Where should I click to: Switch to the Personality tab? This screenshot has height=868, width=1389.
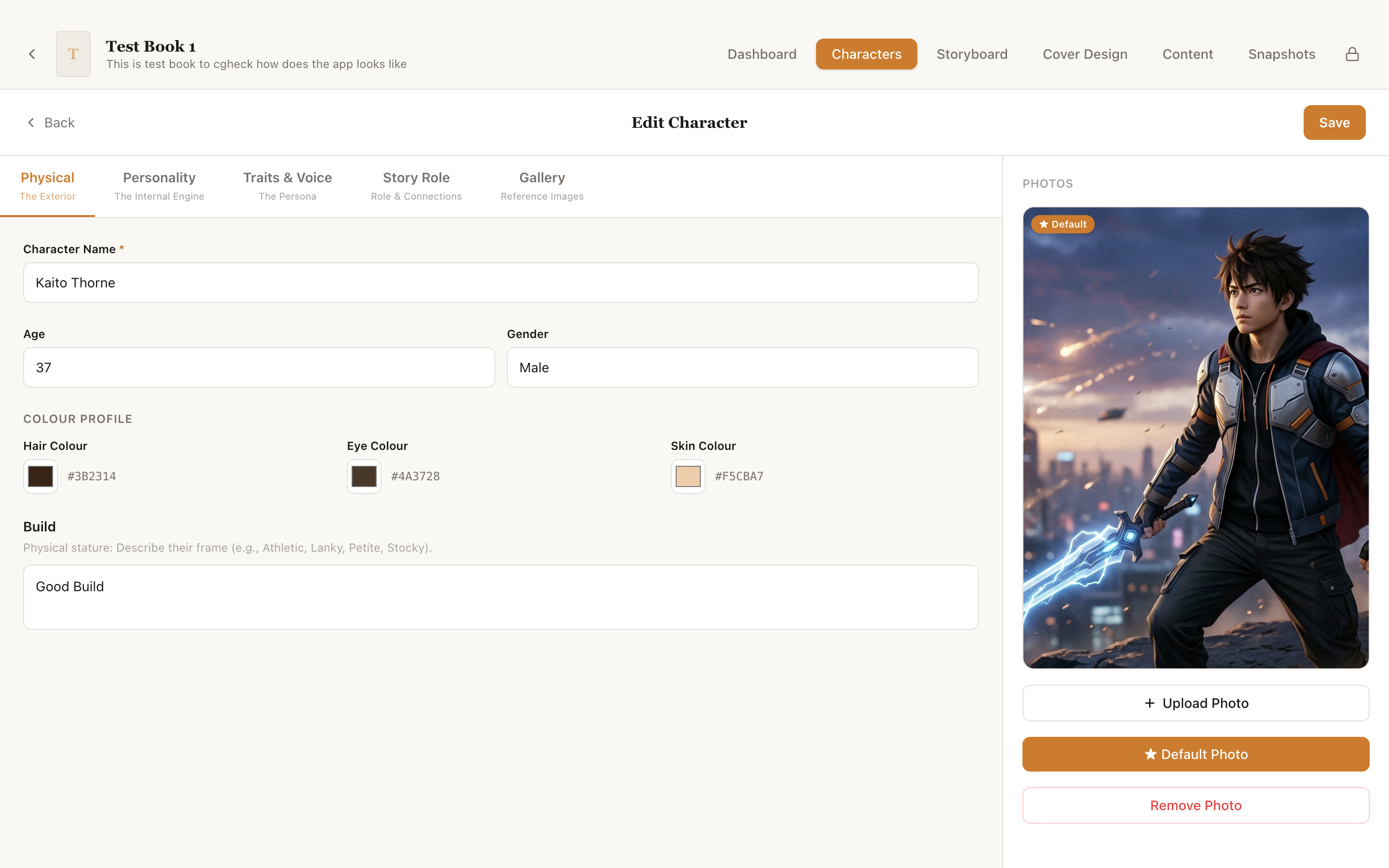pyautogui.click(x=159, y=186)
